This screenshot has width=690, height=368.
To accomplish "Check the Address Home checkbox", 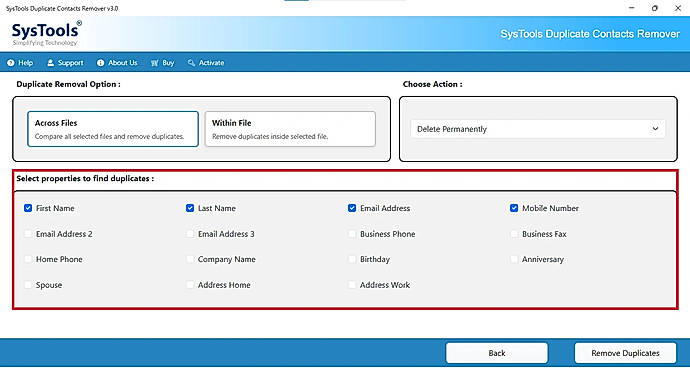I will pos(190,285).
